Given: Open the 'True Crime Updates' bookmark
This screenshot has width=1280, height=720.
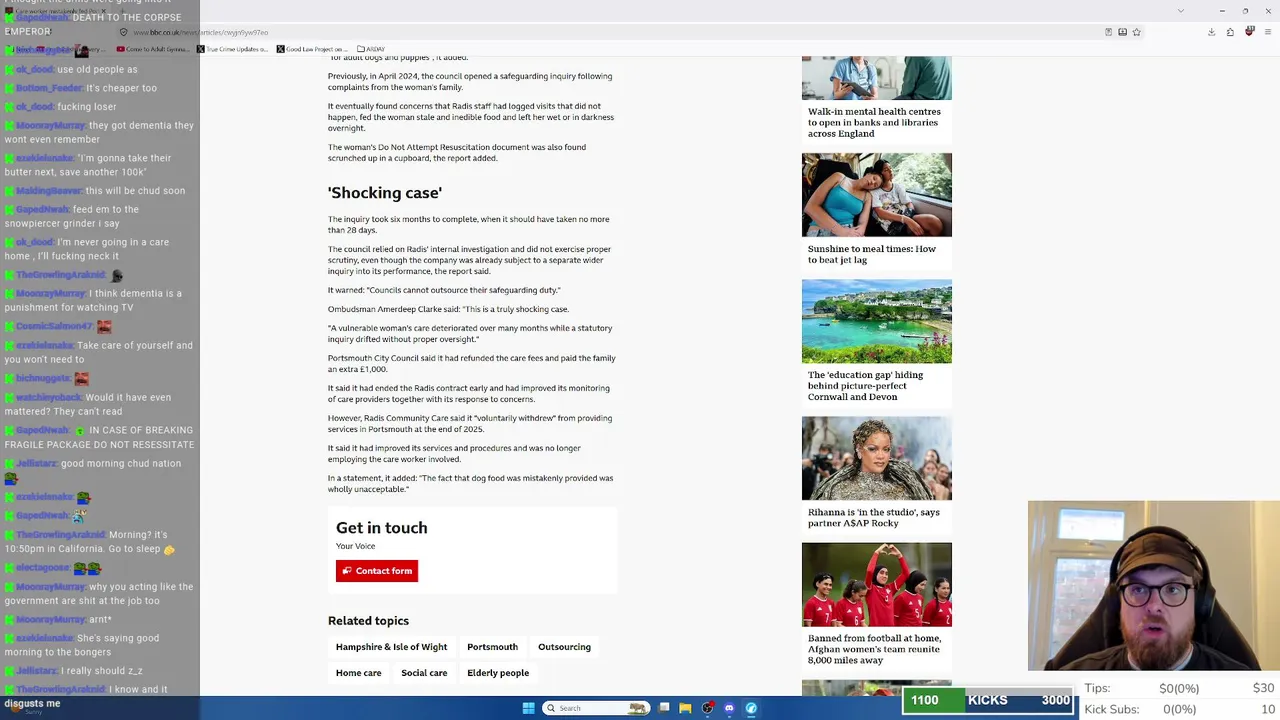Looking at the screenshot, I should [232, 49].
